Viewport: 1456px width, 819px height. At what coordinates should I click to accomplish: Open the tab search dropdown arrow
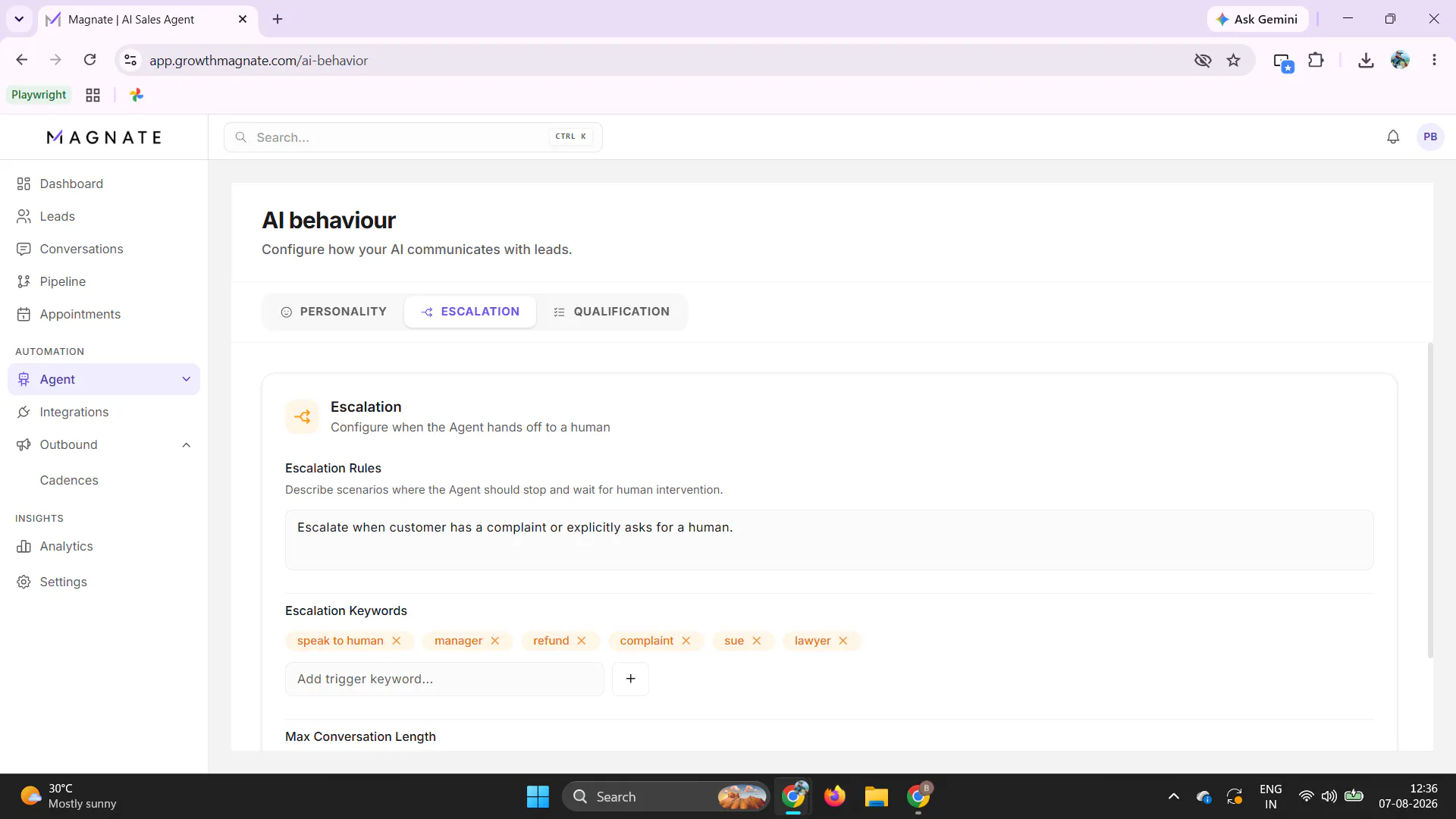pyautogui.click(x=19, y=19)
